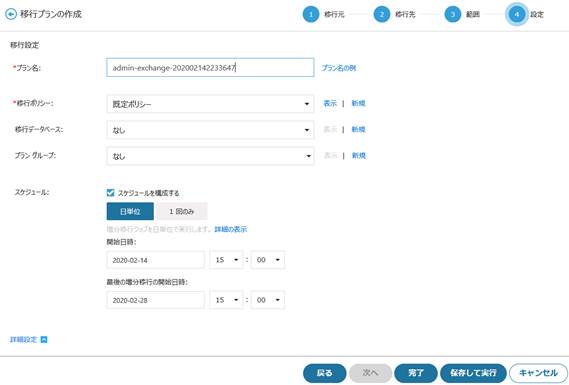
Task: Select the 1 回のみ schedule option
Action: pyautogui.click(x=181, y=212)
